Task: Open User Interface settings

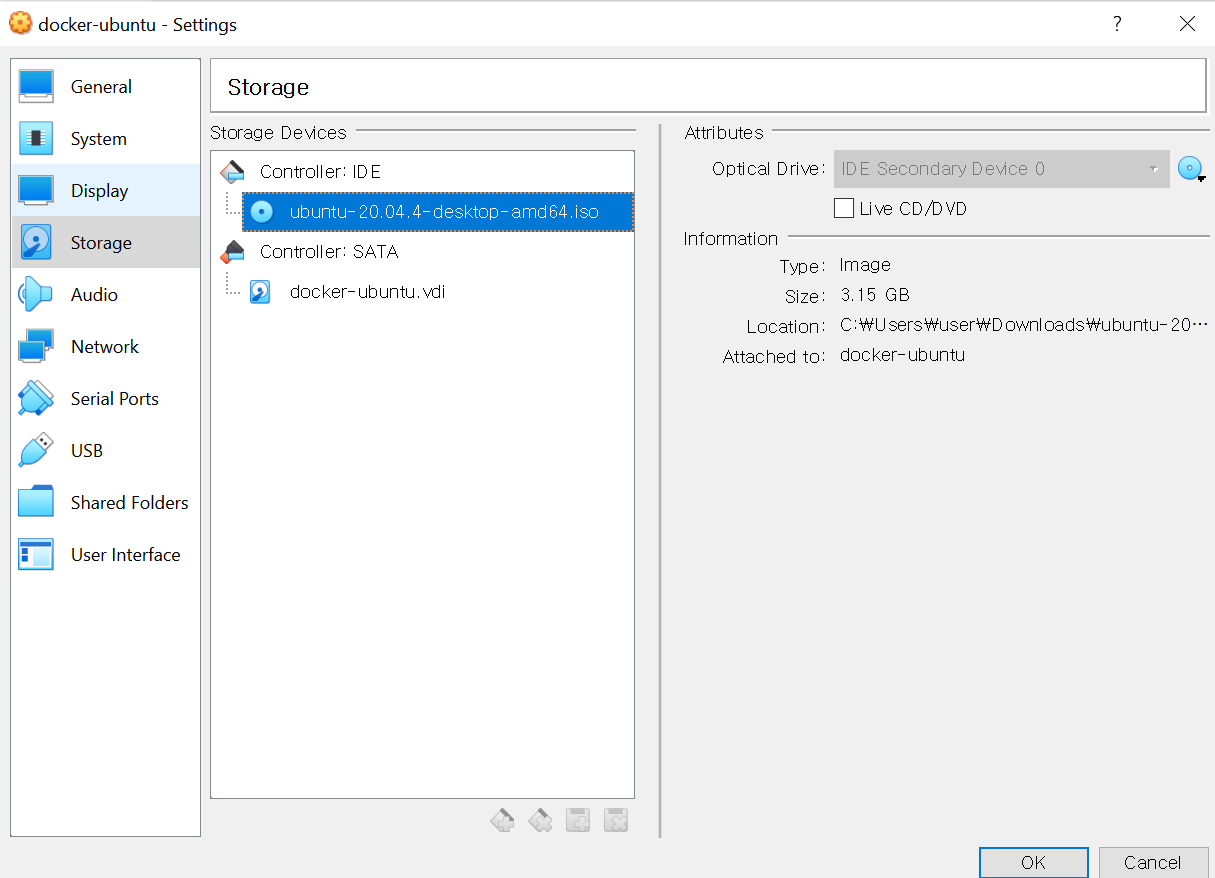Action: coord(105,555)
